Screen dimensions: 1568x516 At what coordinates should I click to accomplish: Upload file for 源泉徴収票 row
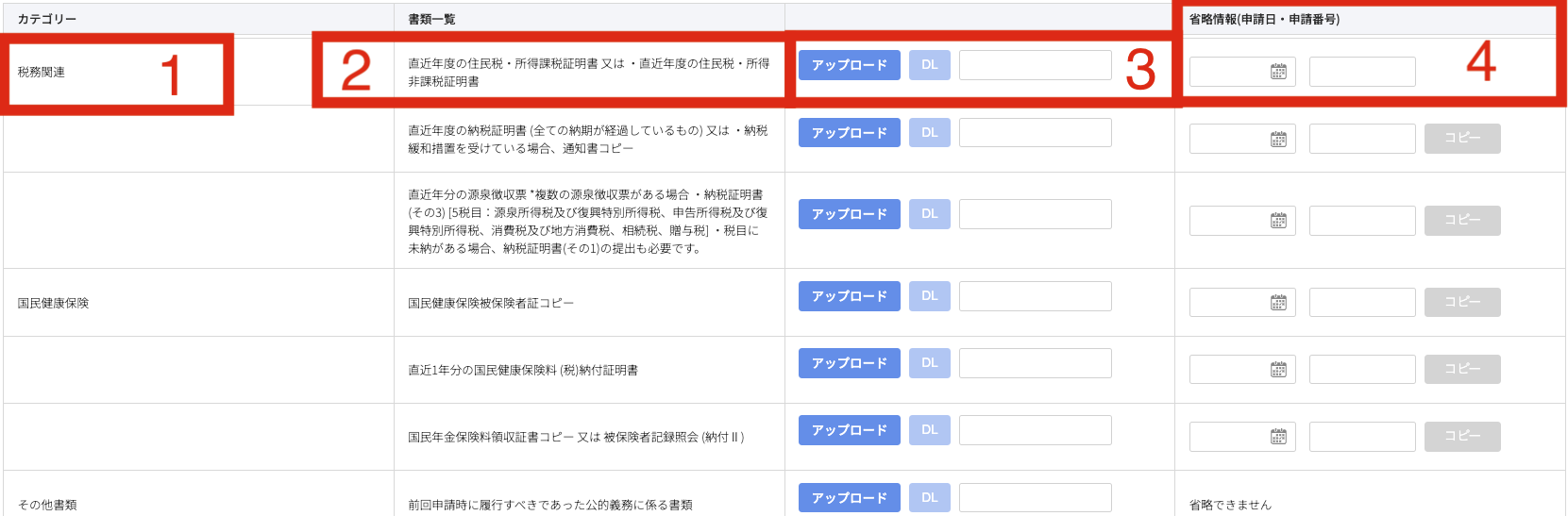pyautogui.click(x=849, y=214)
